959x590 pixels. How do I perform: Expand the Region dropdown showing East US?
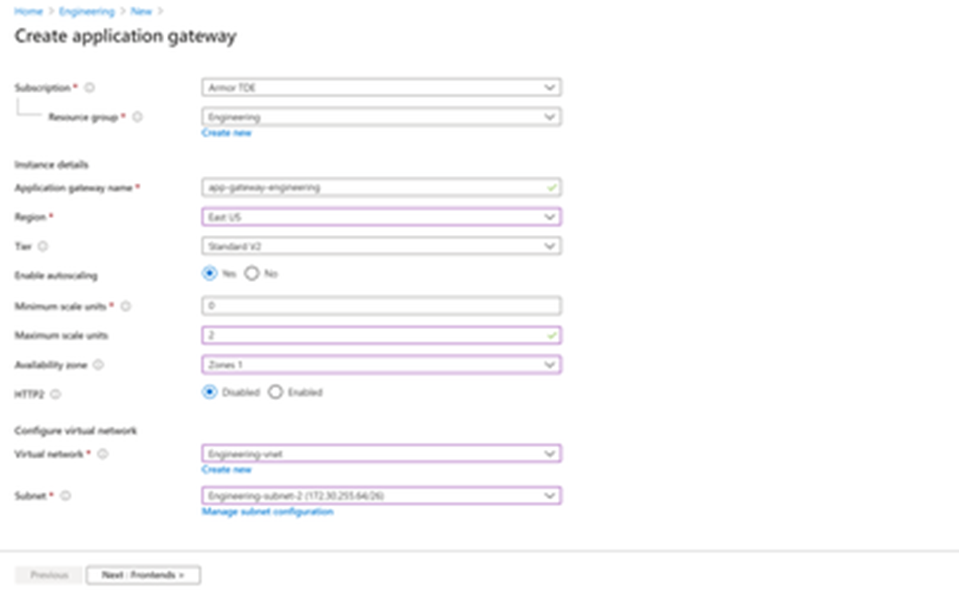point(381,217)
